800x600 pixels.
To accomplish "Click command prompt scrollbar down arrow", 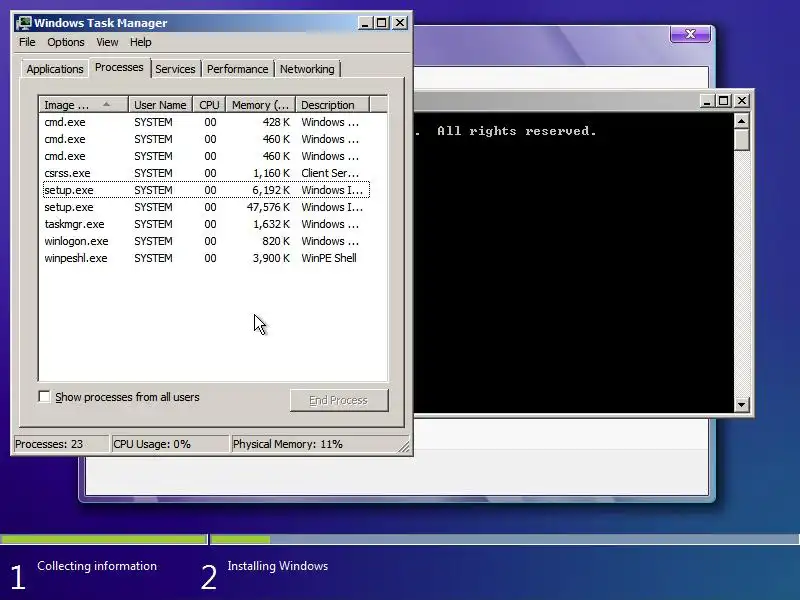I will (741, 405).
